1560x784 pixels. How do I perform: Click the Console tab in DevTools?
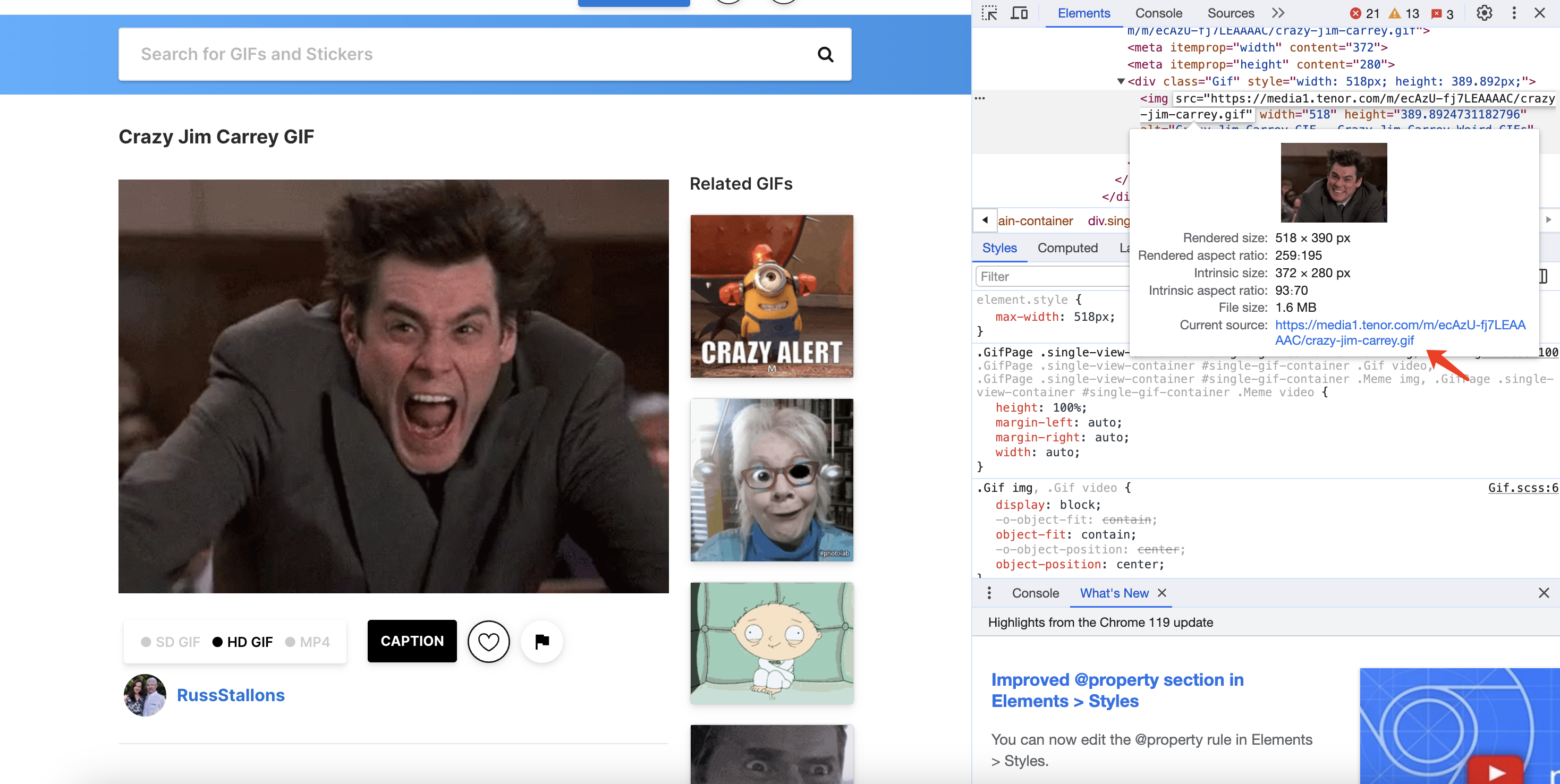(x=1159, y=13)
